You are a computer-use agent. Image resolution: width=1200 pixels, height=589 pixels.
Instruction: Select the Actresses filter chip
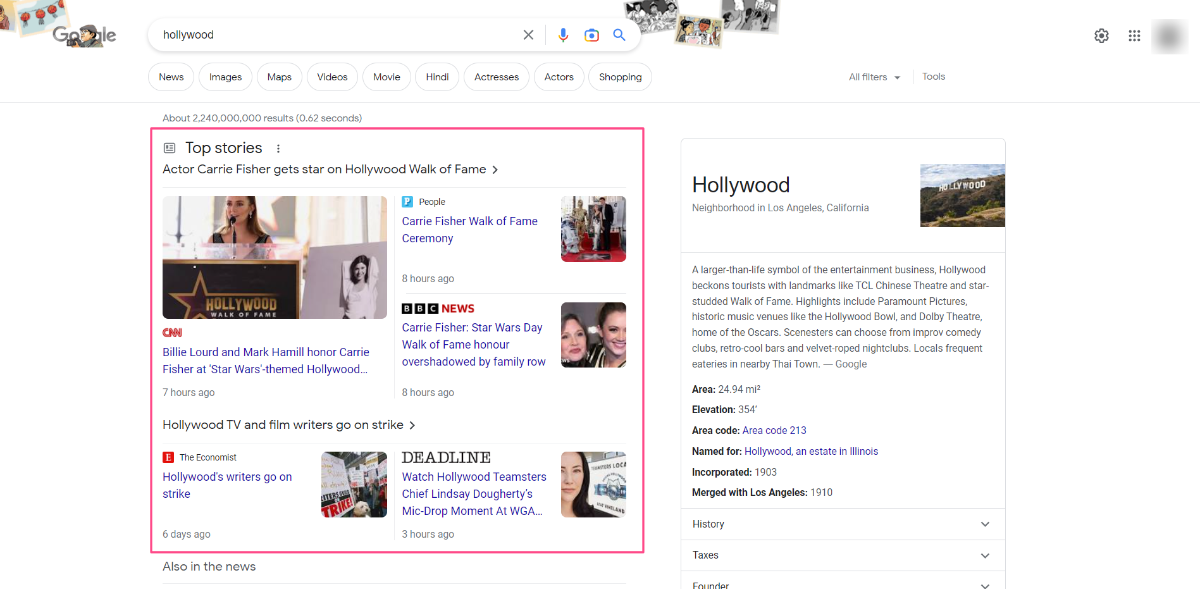point(497,77)
